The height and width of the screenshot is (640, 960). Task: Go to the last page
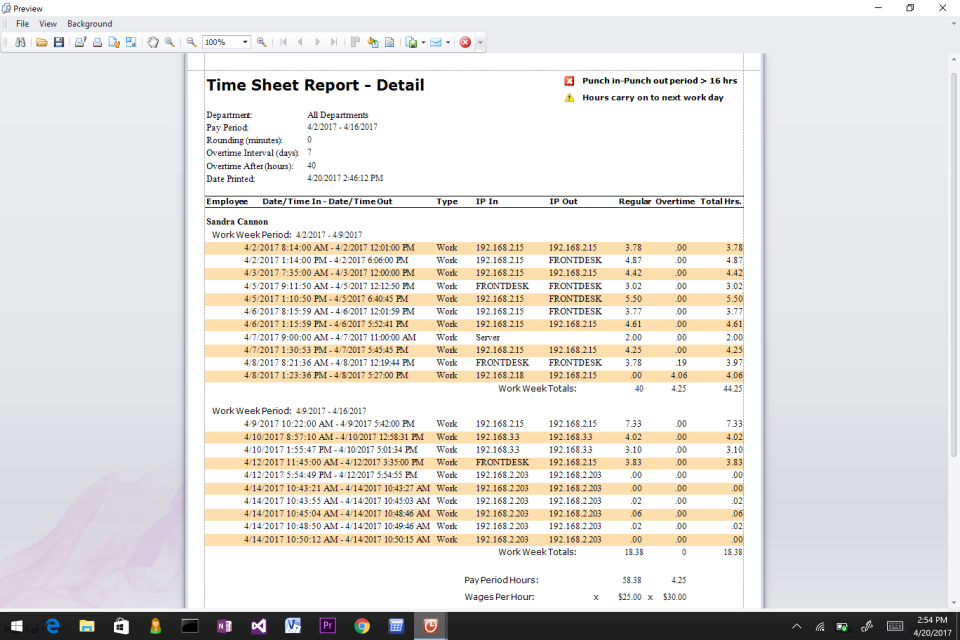[x=334, y=42]
